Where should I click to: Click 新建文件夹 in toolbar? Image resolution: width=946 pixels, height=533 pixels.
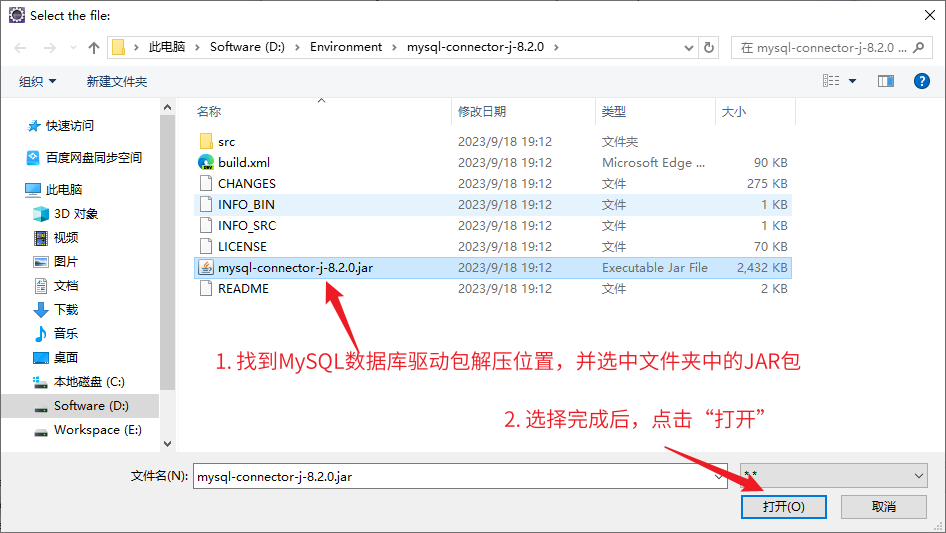pyautogui.click(x=116, y=81)
